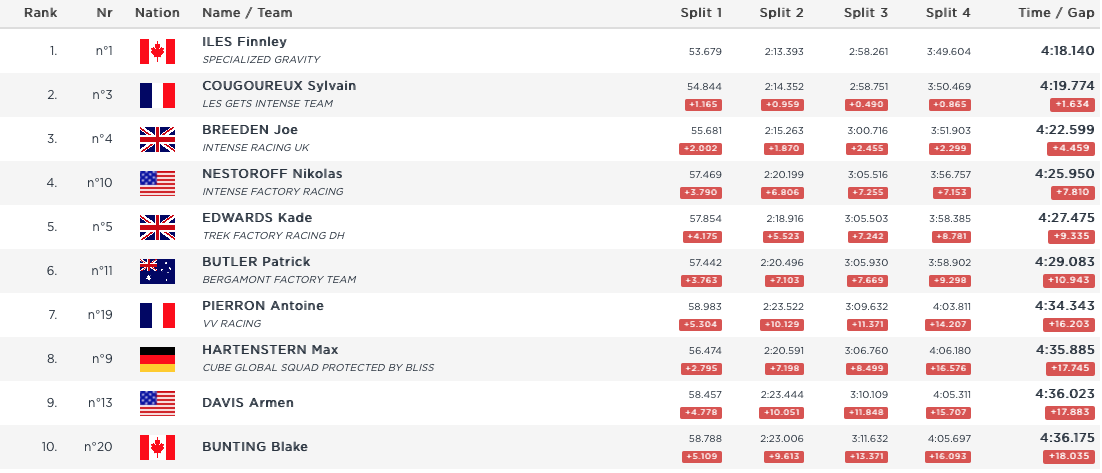Screen dimensions: 1102x473
Task: Click the +1.634 red gap badge
Action: point(1071,104)
